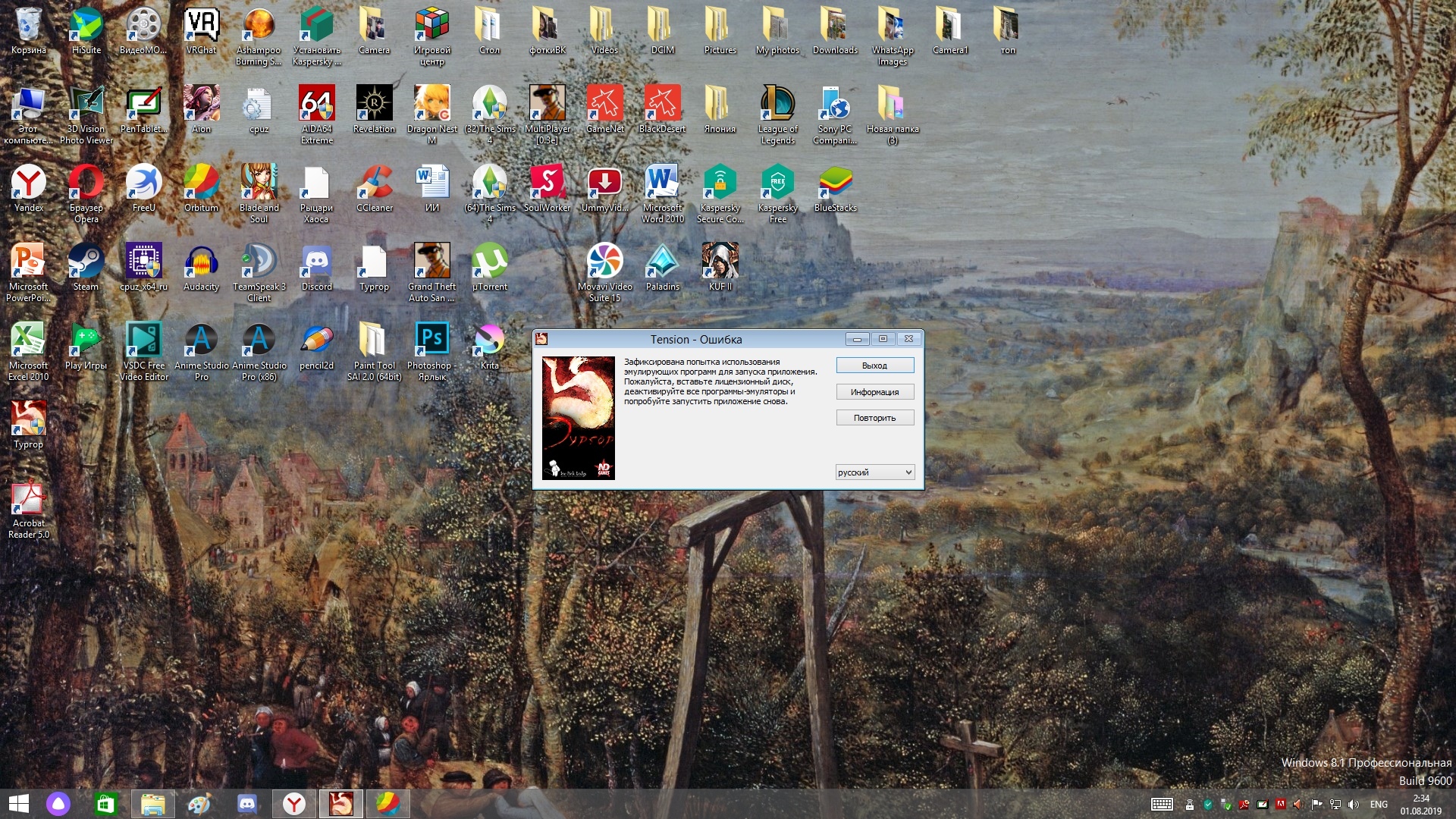The width and height of the screenshot is (1456, 819).
Task: Open the Krita desktop shortcut
Action: pos(489,347)
